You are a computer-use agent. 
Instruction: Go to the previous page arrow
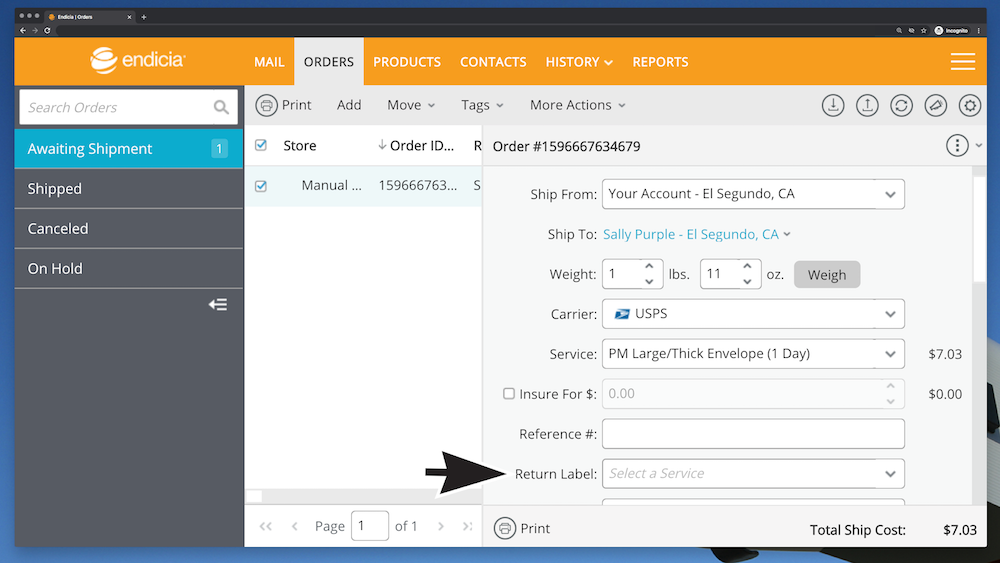295,526
